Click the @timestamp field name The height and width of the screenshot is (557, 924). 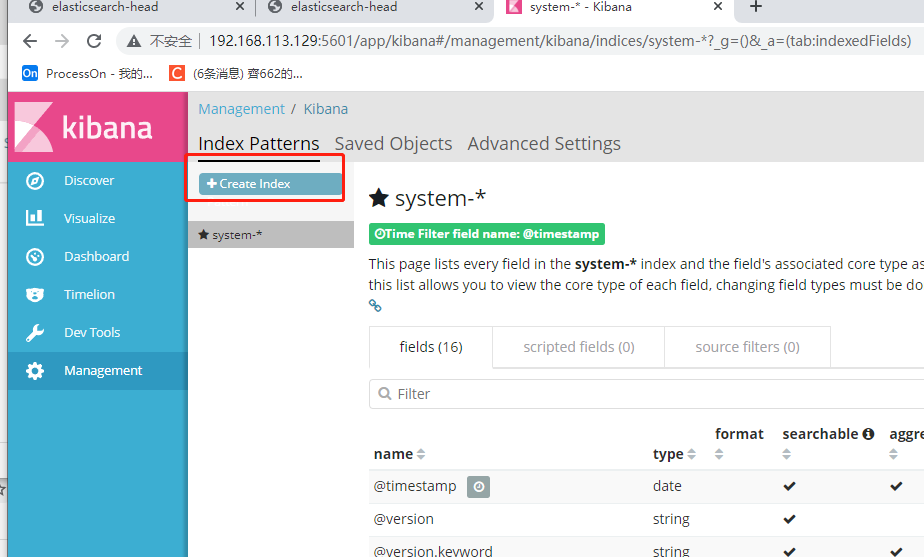[x=415, y=486]
